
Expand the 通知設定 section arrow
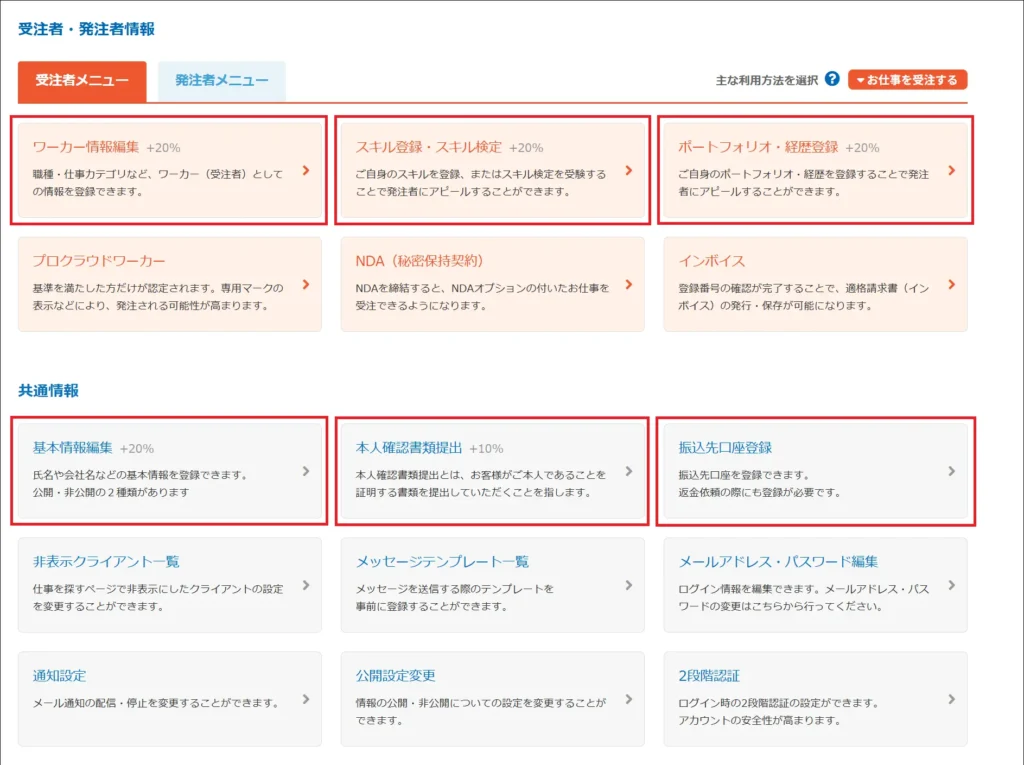tap(306, 700)
